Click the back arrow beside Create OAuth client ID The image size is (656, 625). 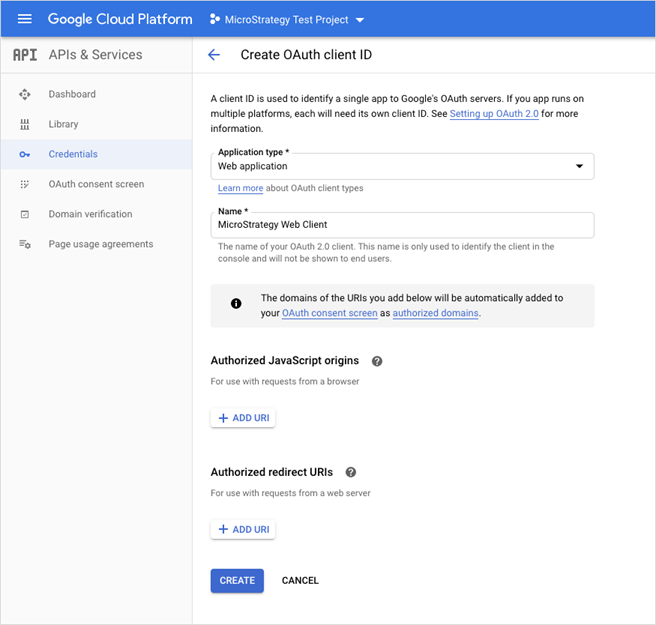tap(214, 55)
